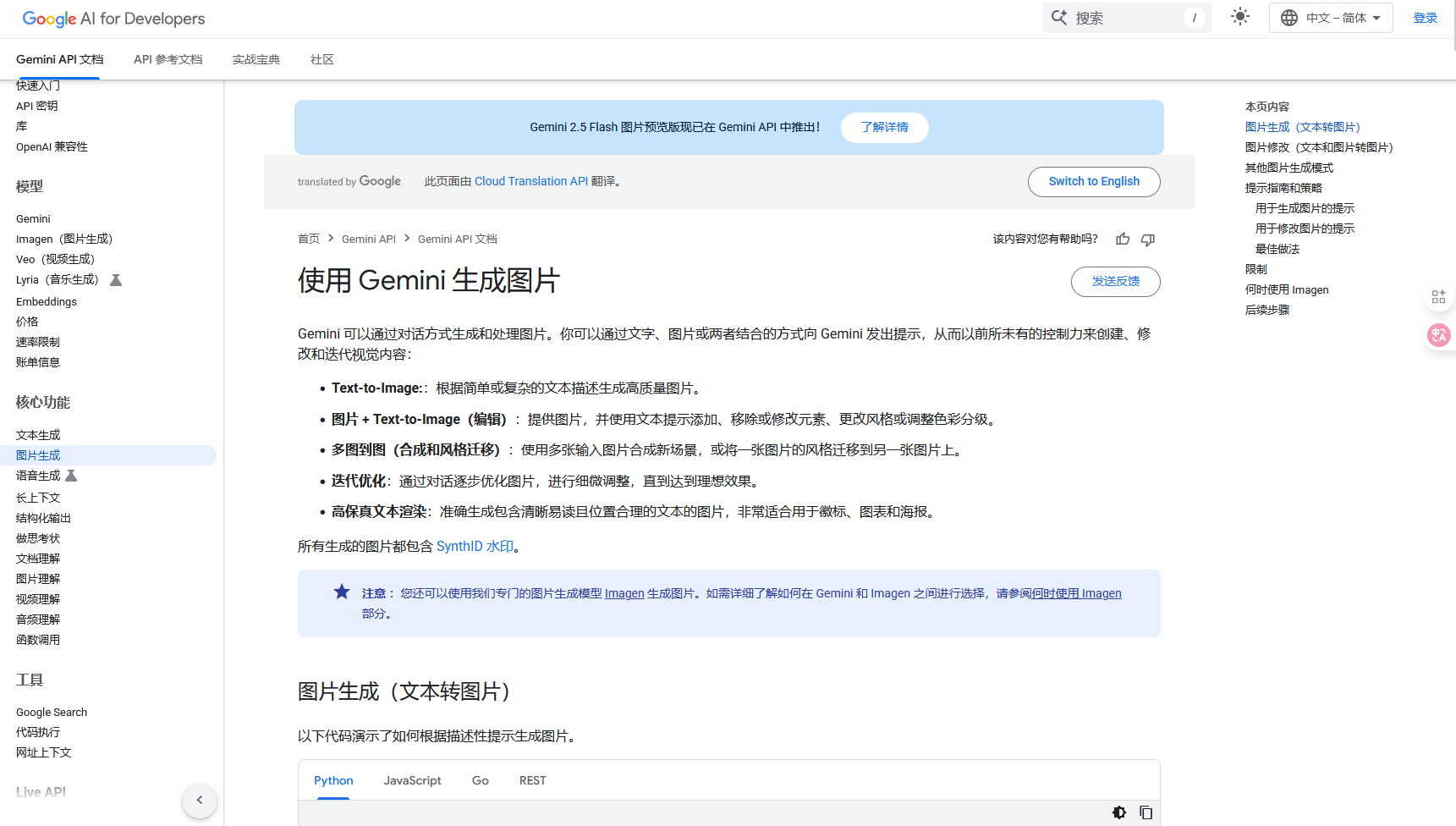Switch to the Gemini API 文档 tab

59,59
